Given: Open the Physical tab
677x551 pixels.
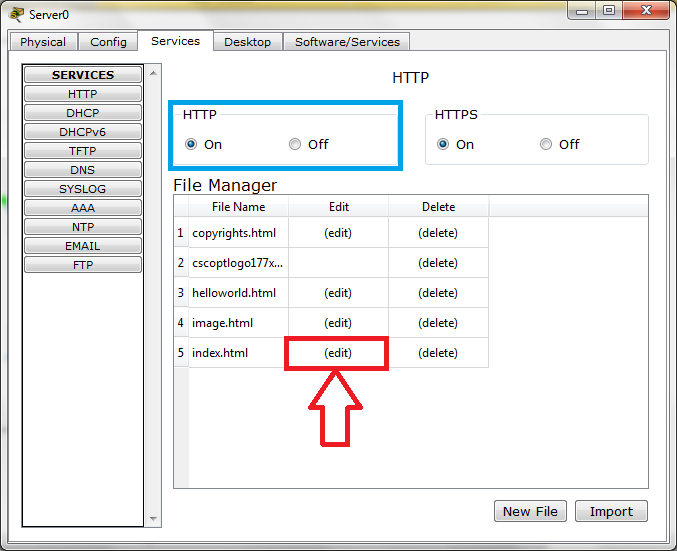Looking at the screenshot, I should (x=43, y=42).
